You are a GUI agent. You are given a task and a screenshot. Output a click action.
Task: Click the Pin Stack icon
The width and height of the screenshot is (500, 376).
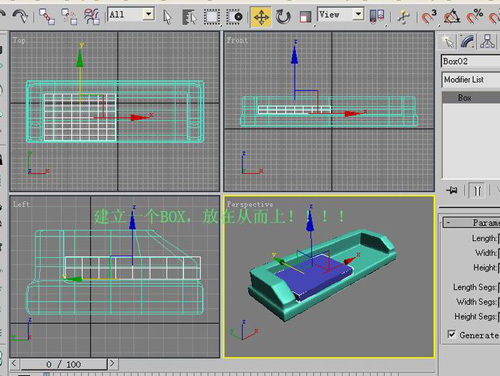[x=452, y=190]
